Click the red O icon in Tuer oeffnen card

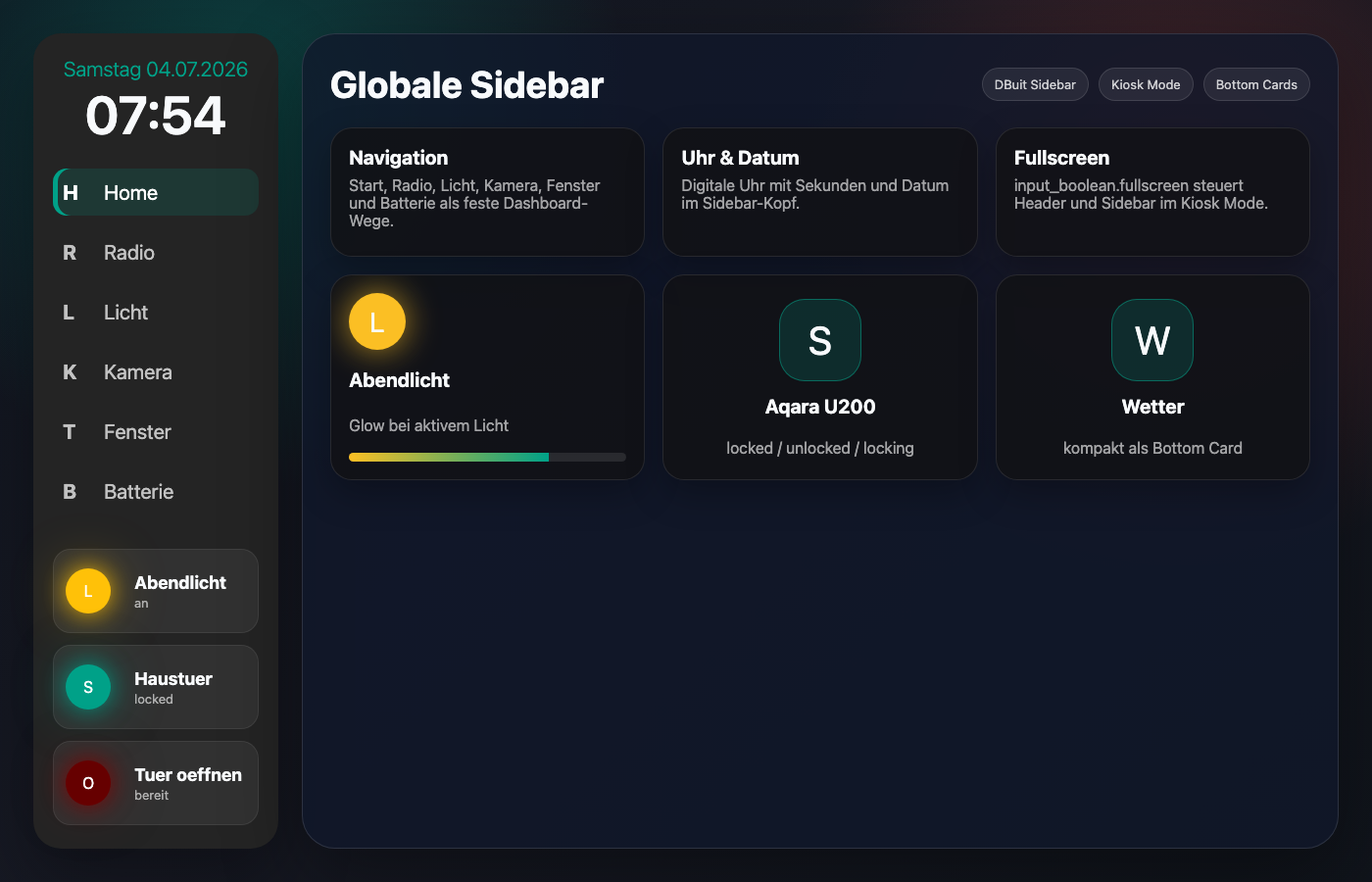point(88,783)
